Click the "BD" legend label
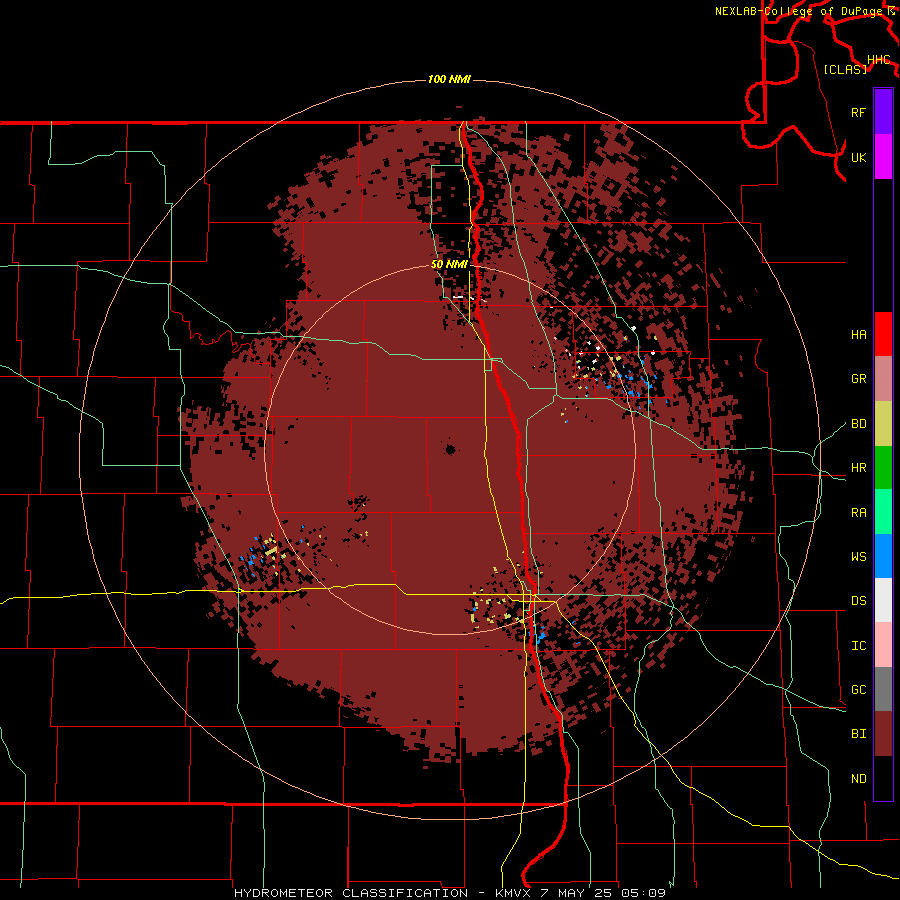Image resolution: width=900 pixels, height=900 pixels. (858, 424)
